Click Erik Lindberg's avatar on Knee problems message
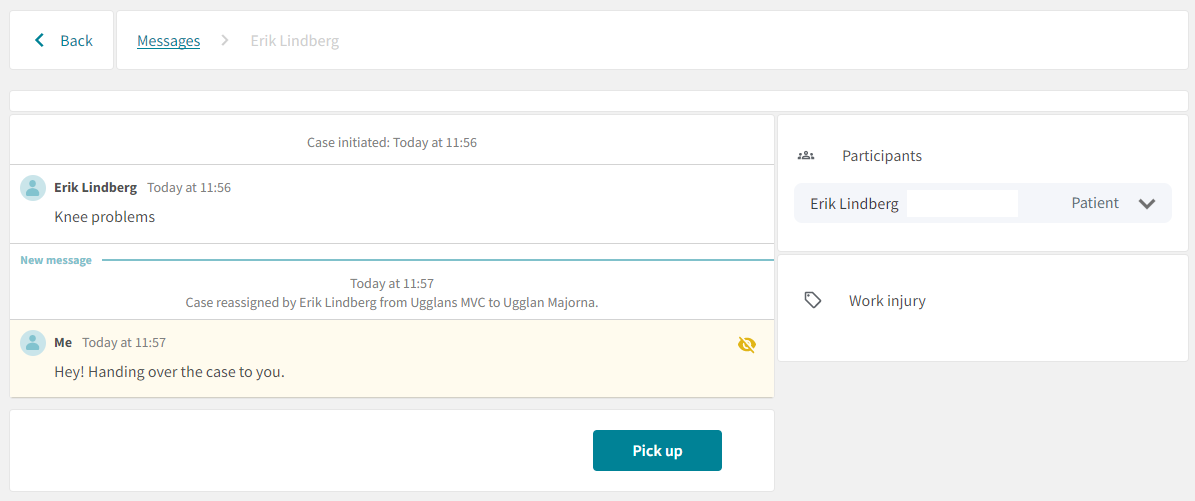Viewport: 1195px width, 501px height. pyautogui.click(x=33, y=188)
